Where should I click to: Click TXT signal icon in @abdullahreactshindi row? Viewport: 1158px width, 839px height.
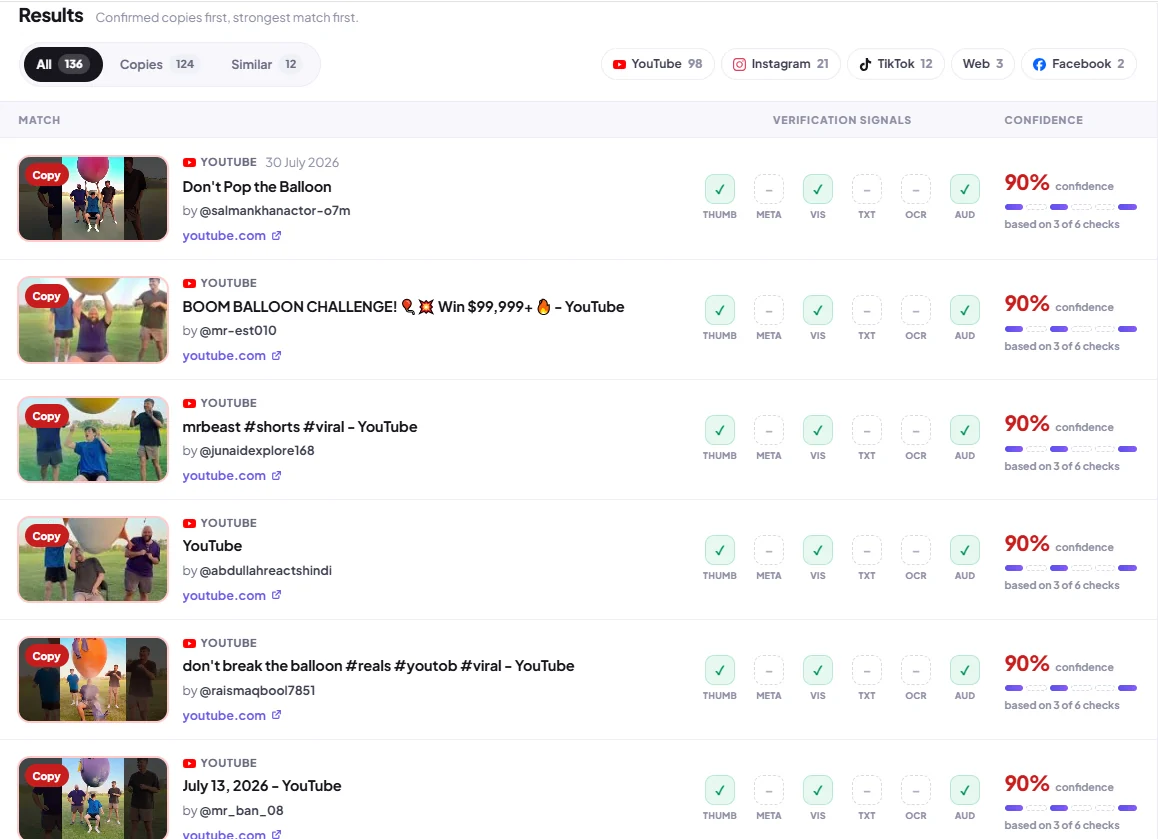(x=866, y=550)
